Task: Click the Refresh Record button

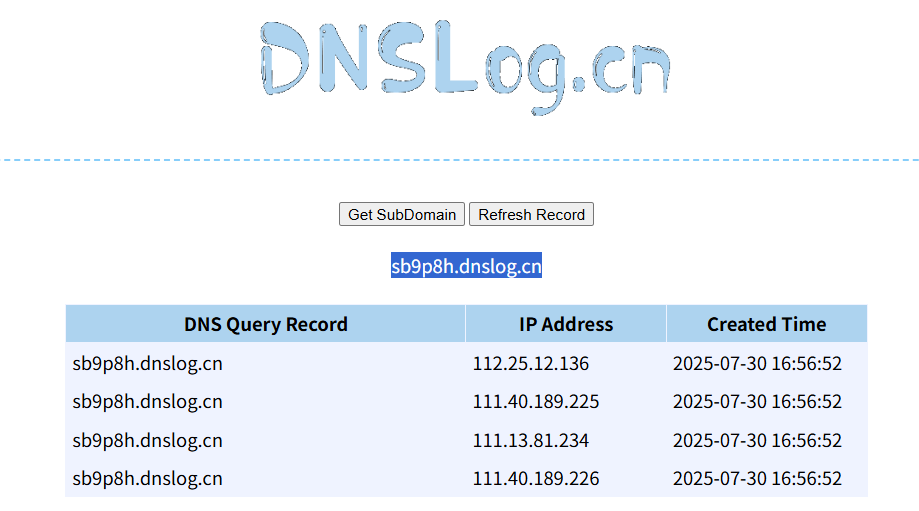Action: pos(531,214)
